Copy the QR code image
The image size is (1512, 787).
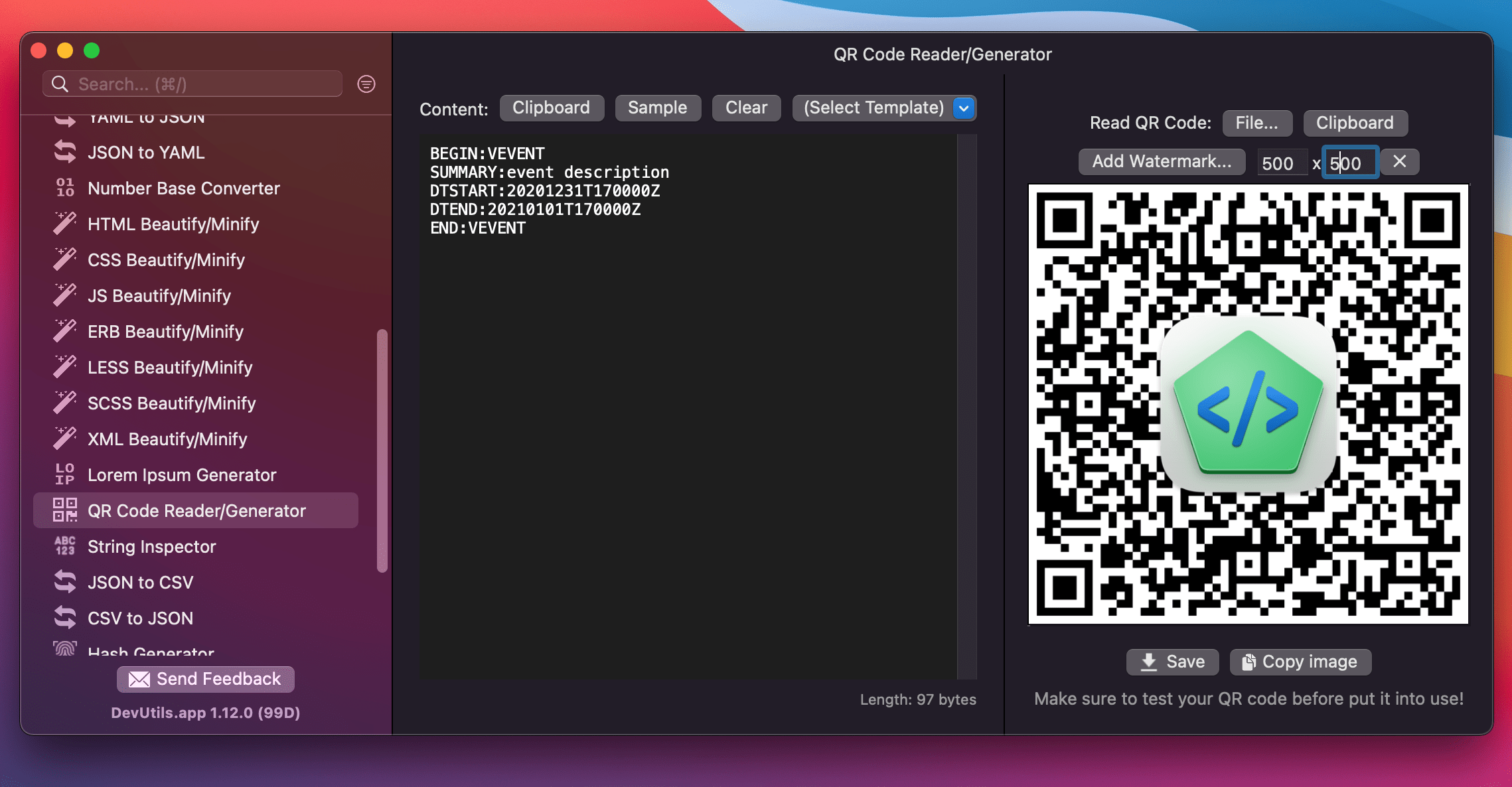coord(1300,662)
